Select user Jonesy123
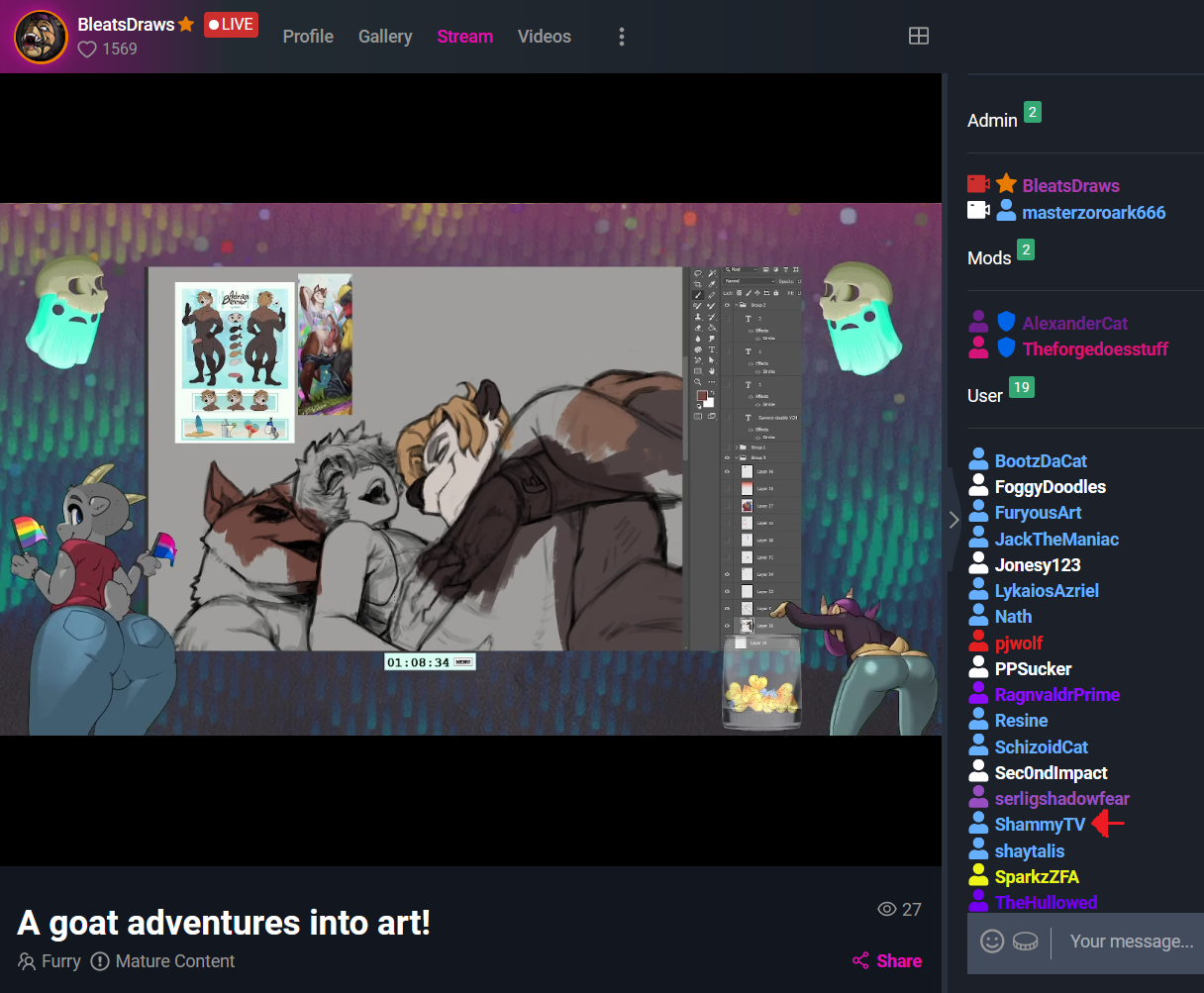1204x993 pixels. tap(1038, 565)
